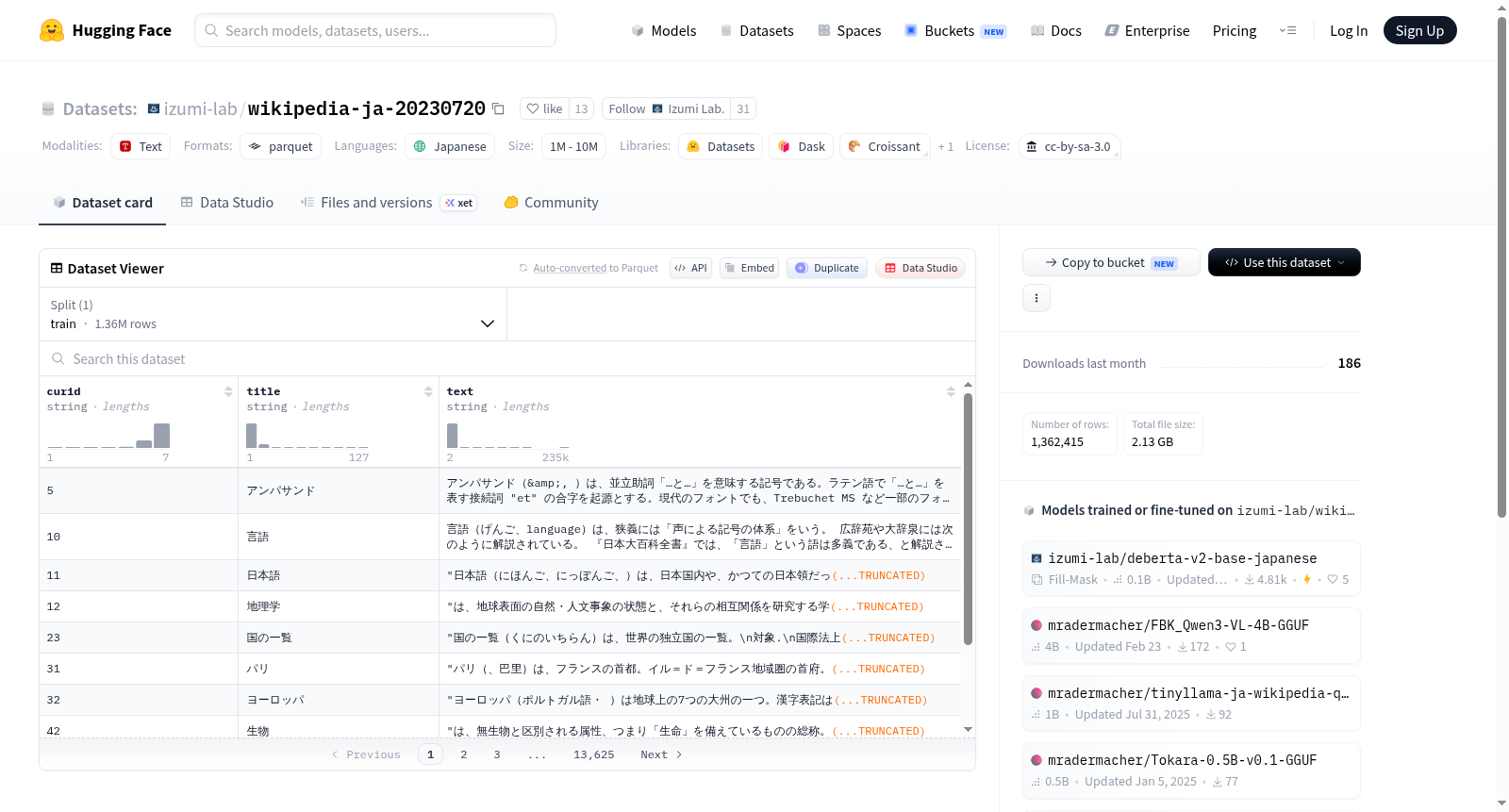Screen dimensions: 1509x812
Task: Click the title length histogram bar
Action: pos(251,436)
